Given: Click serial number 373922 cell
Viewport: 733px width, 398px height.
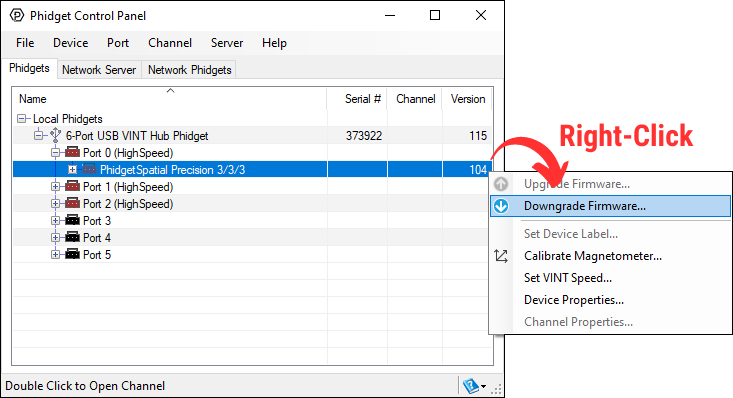Looking at the screenshot, I should pos(364,136).
